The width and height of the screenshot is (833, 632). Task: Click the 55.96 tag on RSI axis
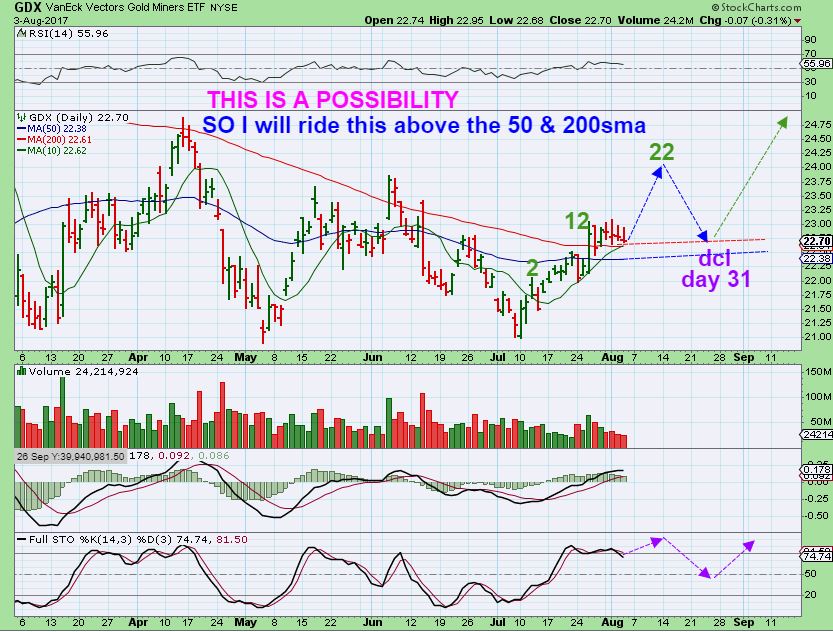coord(817,64)
